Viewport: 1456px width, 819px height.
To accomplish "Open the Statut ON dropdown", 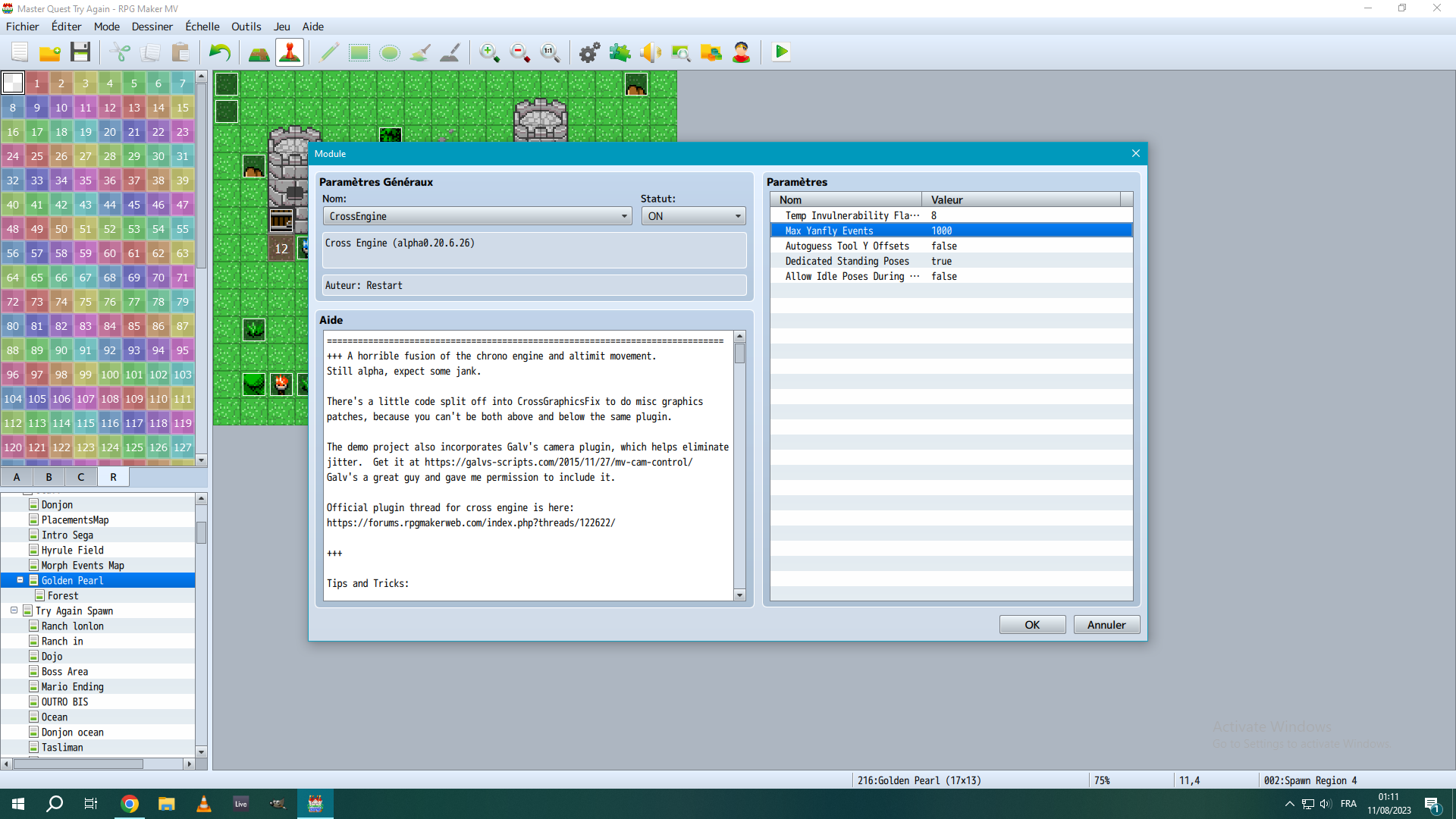I will pyautogui.click(x=694, y=216).
